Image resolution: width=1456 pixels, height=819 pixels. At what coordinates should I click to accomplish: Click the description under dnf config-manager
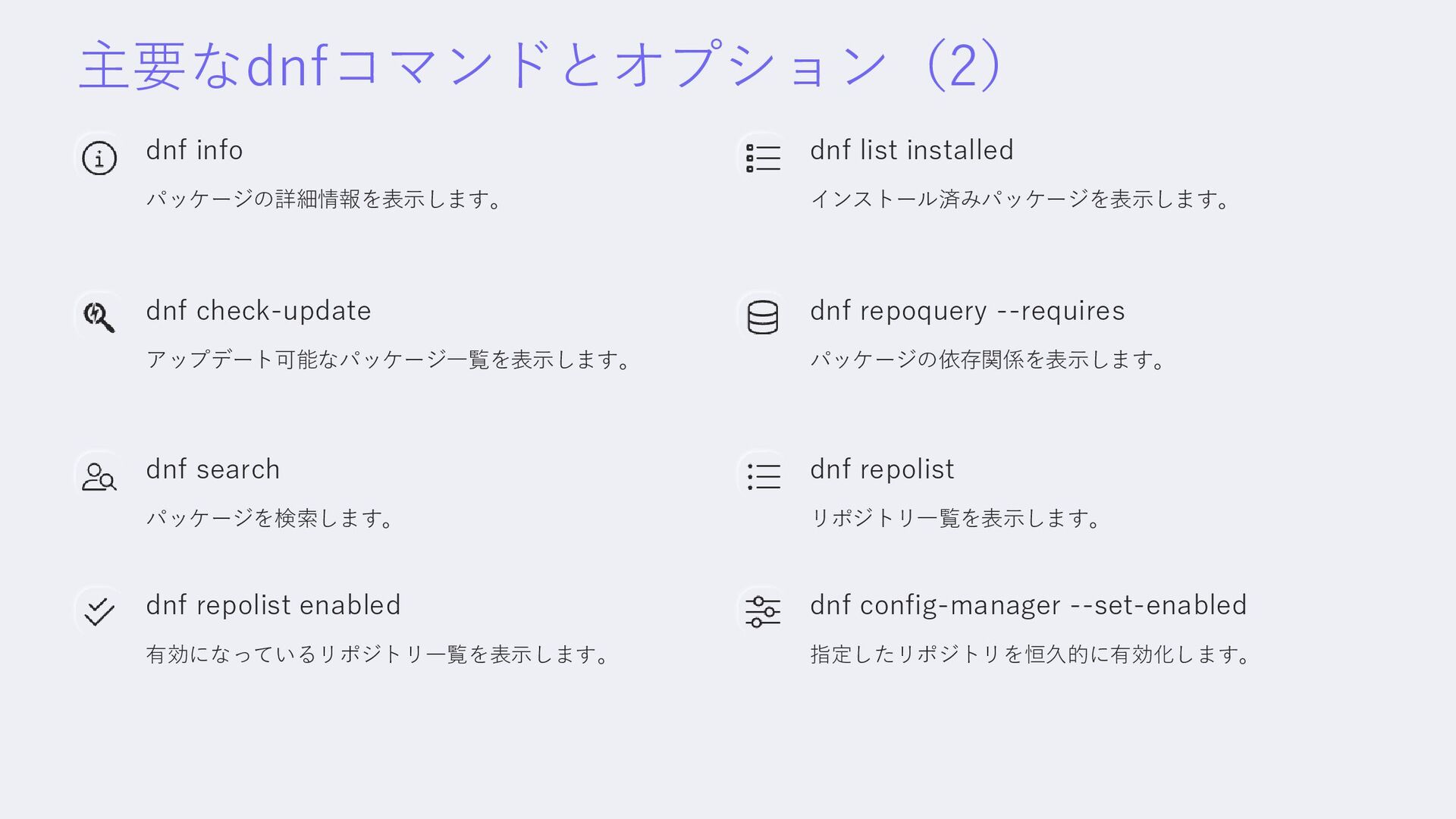(x=1031, y=654)
